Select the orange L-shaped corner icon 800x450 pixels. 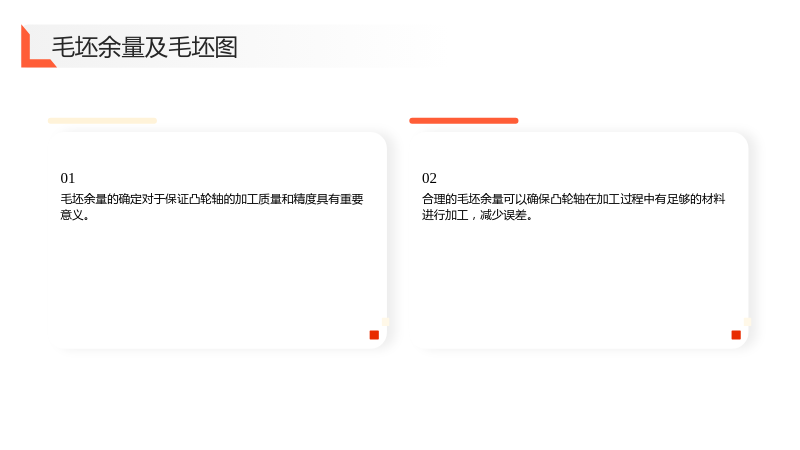pos(37,46)
